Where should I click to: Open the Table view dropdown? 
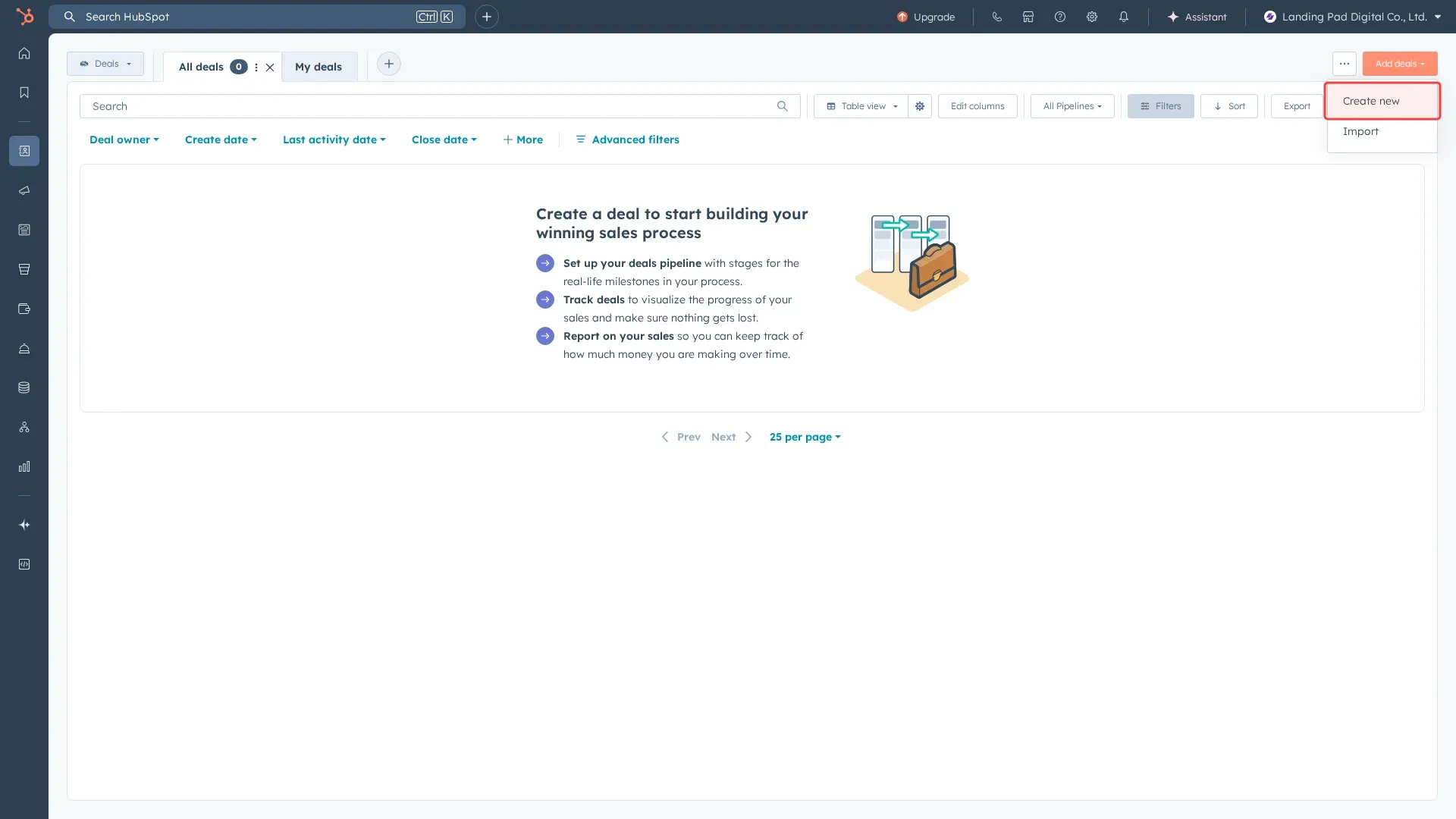(860, 106)
